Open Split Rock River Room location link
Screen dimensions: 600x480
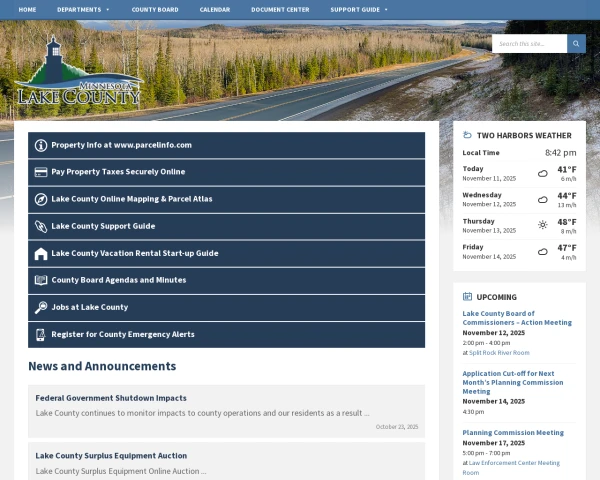point(499,353)
